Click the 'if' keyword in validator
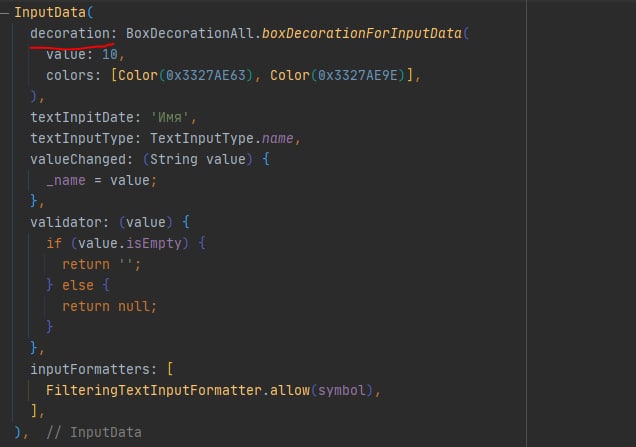636x447 pixels. (54, 243)
